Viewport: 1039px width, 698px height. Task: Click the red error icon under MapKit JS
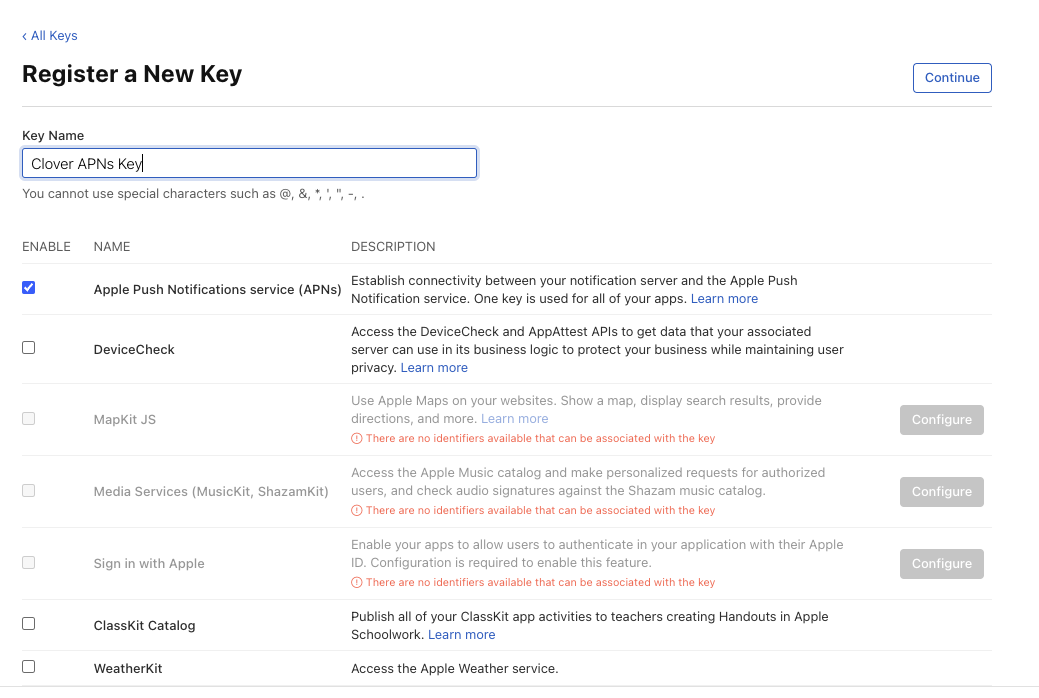[x=357, y=438]
